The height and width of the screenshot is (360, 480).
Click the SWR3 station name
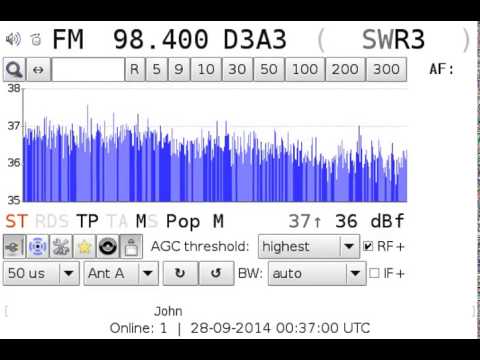click(x=393, y=40)
